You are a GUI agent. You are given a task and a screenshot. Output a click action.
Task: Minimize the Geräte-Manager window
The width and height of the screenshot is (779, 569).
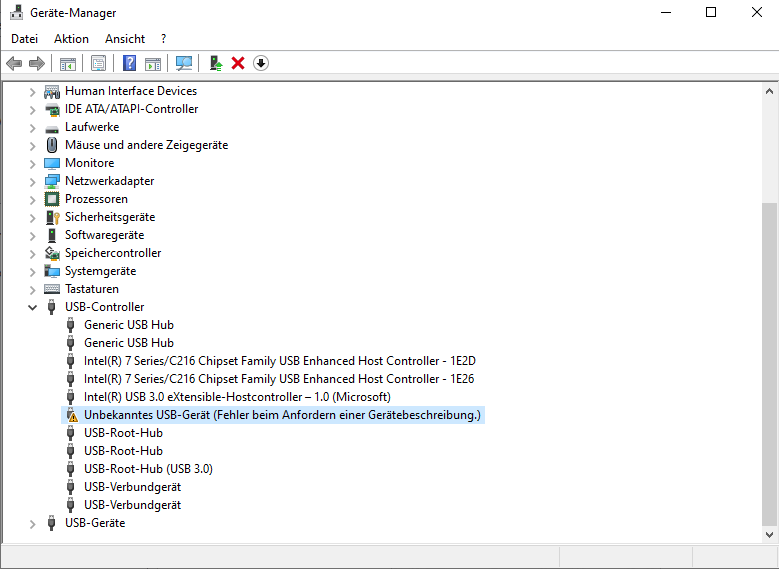[x=666, y=12]
